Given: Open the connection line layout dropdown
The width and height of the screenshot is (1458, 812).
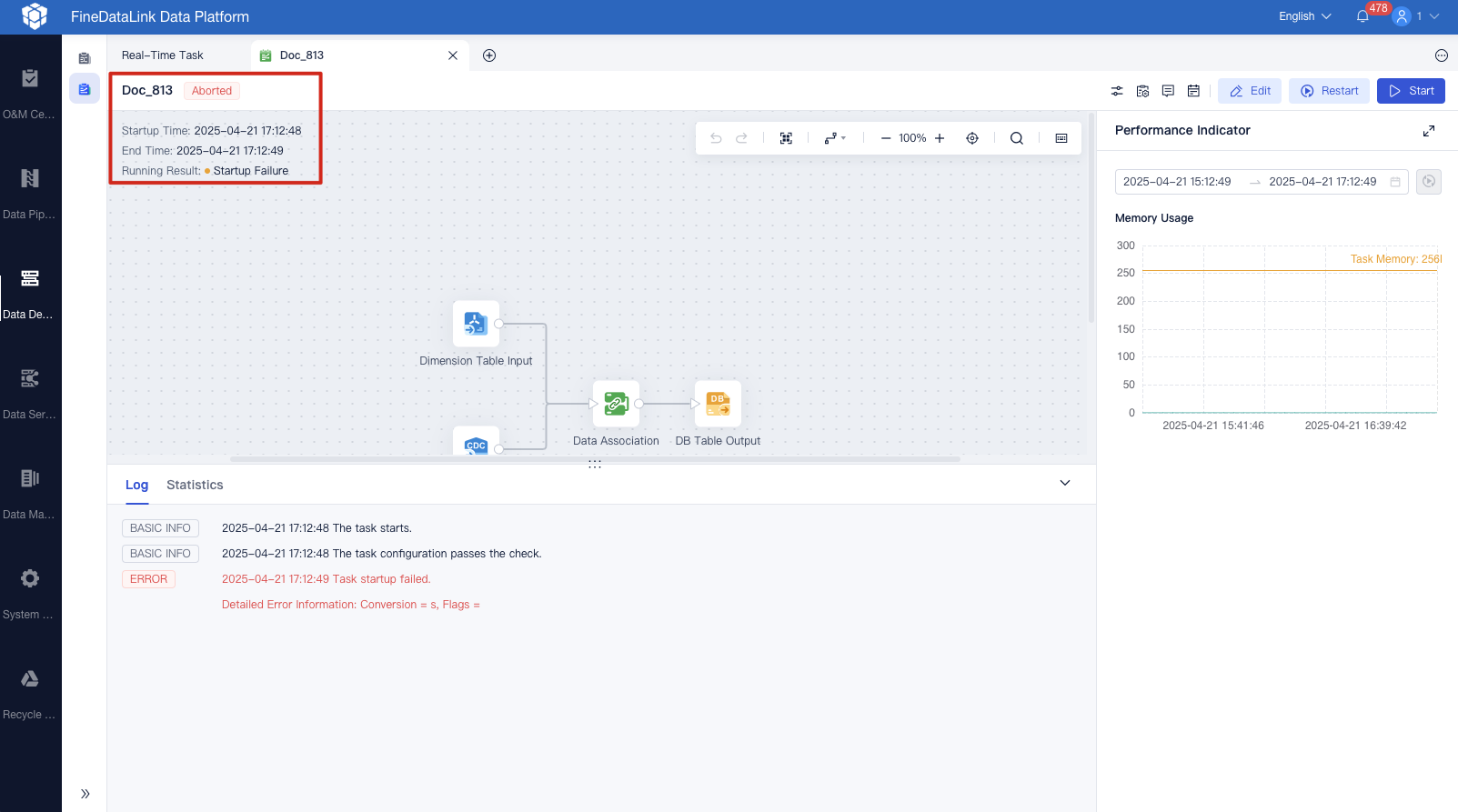Looking at the screenshot, I should coord(835,138).
